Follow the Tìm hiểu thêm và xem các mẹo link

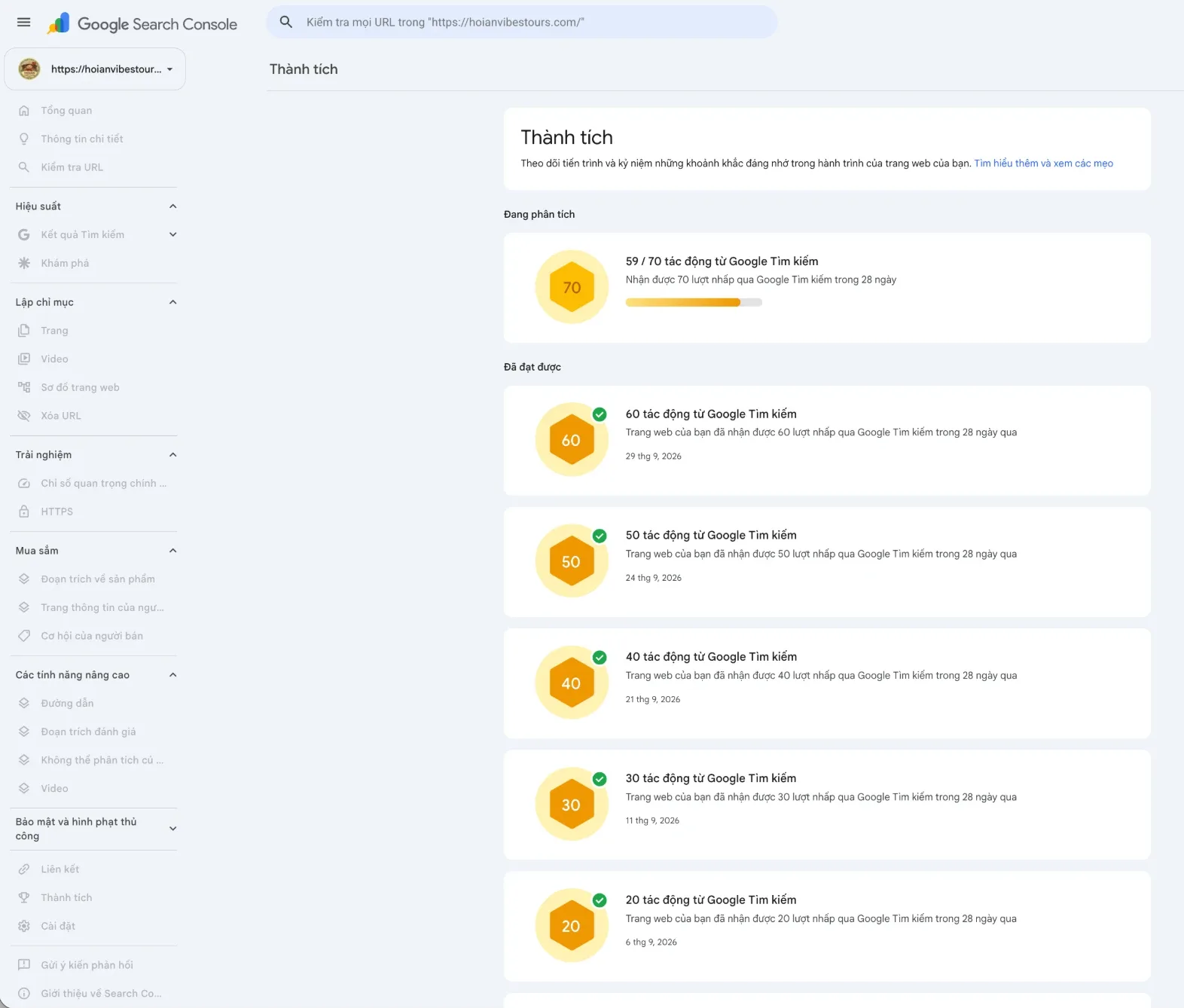pyautogui.click(x=1043, y=163)
